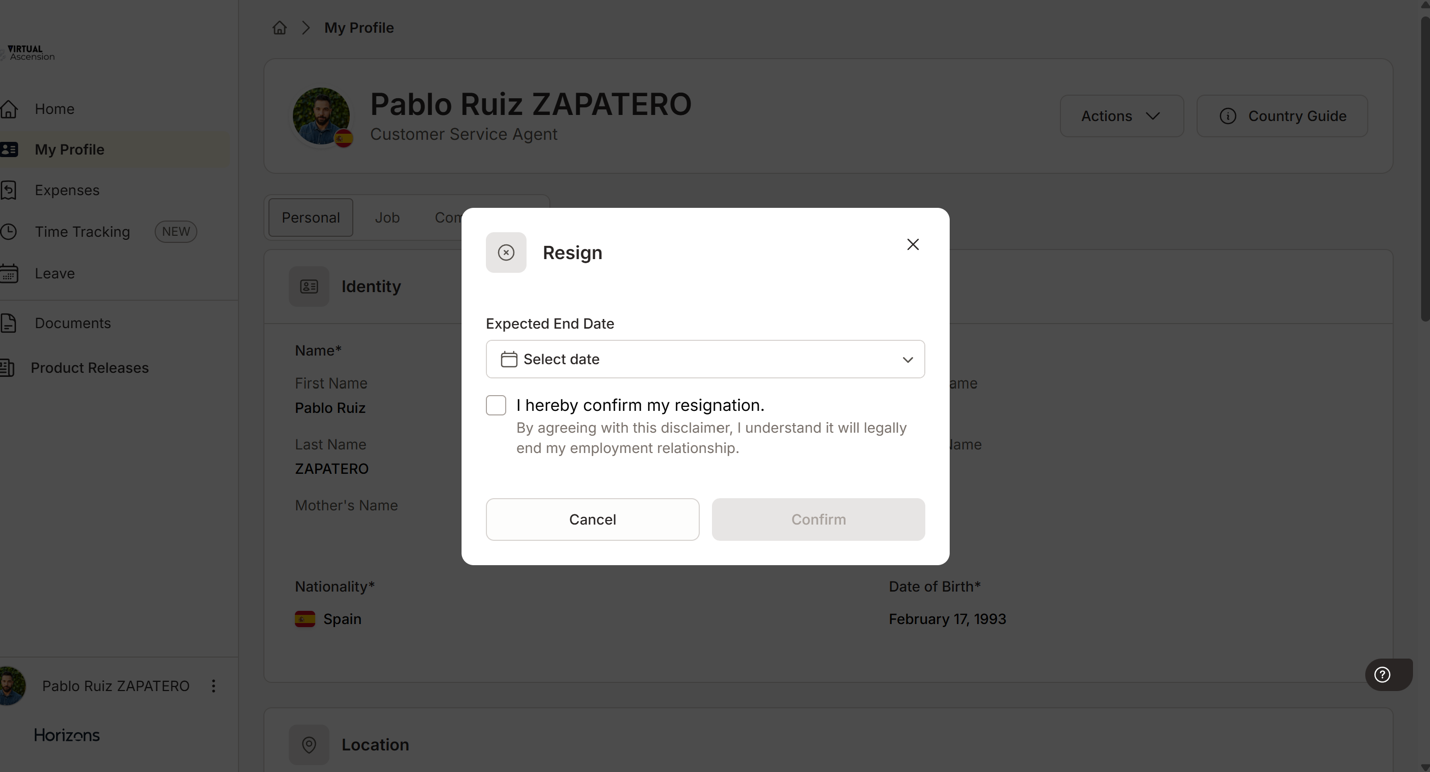Click the Confirm button
Image resolution: width=1430 pixels, height=772 pixels.
pos(818,520)
